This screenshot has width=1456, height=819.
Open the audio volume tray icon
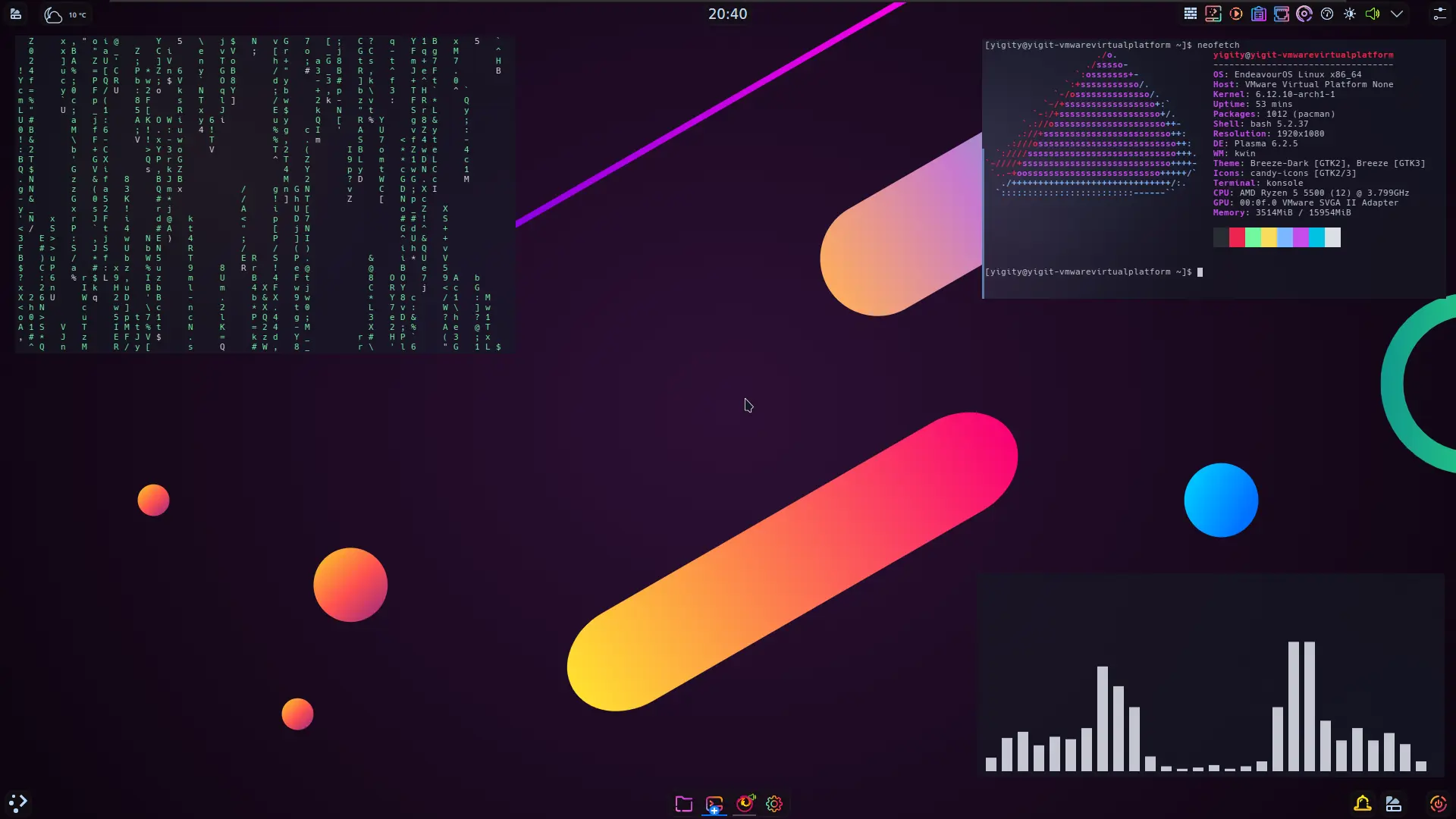[1373, 14]
